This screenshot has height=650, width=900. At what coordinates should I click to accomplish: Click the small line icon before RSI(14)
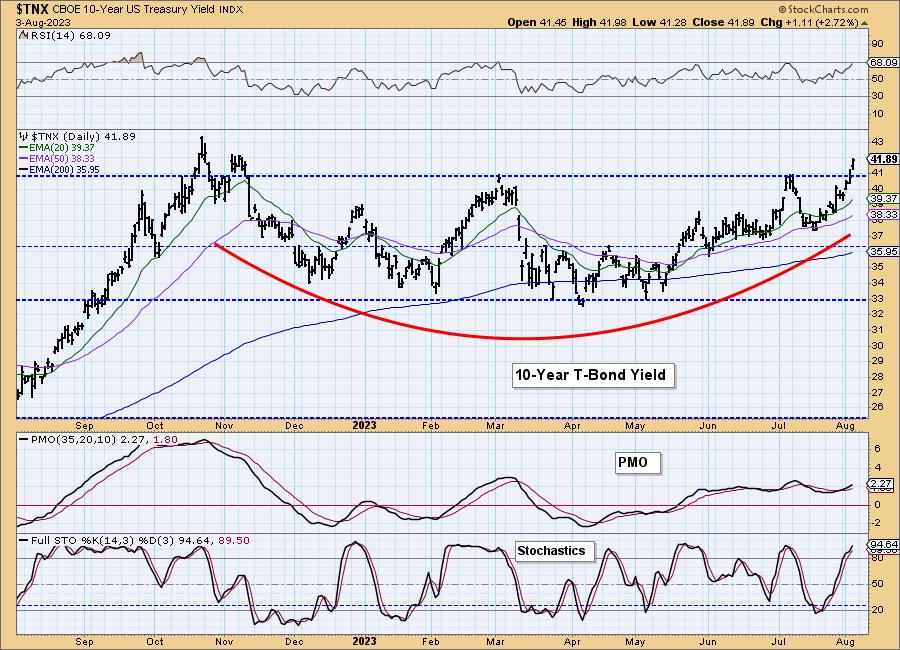[x=22, y=35]
